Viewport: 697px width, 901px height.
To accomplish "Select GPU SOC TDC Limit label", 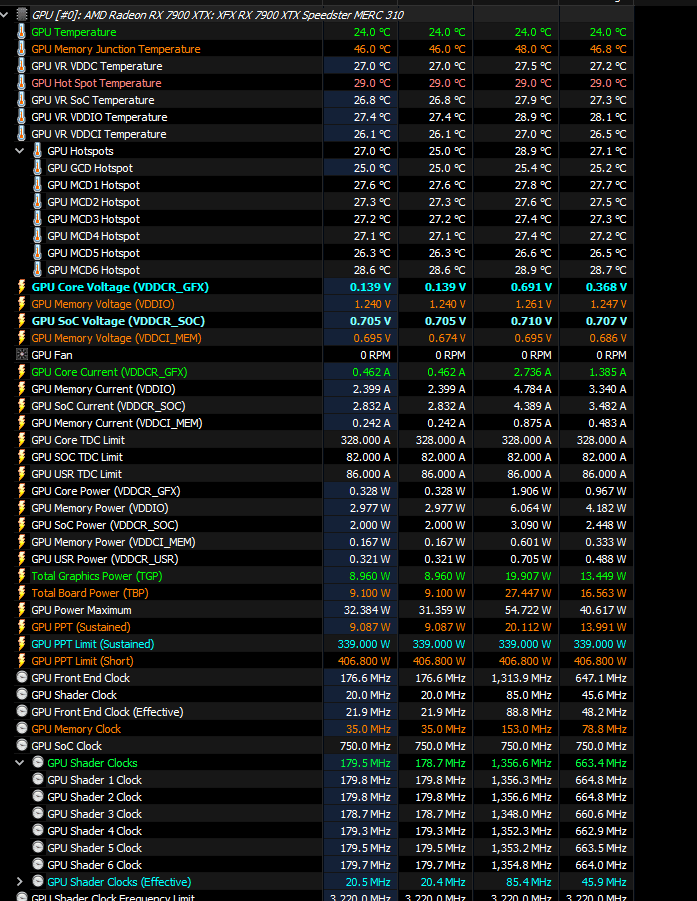I will (77, 457).
